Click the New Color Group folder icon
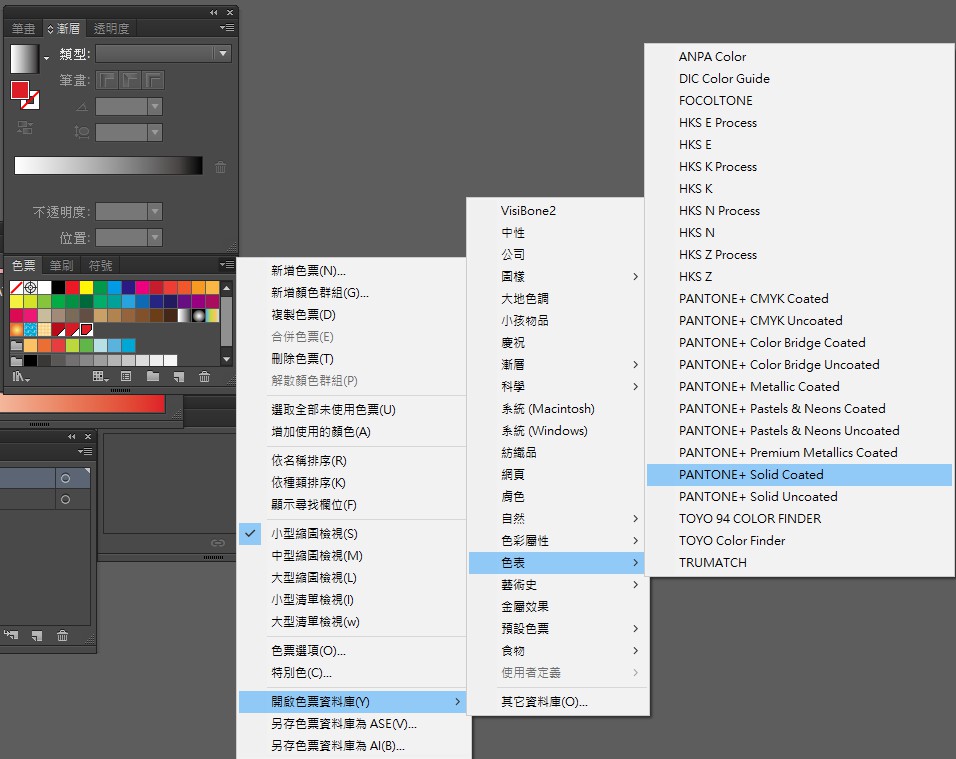Screen dimensions: 956x759 tap(153, 377)
